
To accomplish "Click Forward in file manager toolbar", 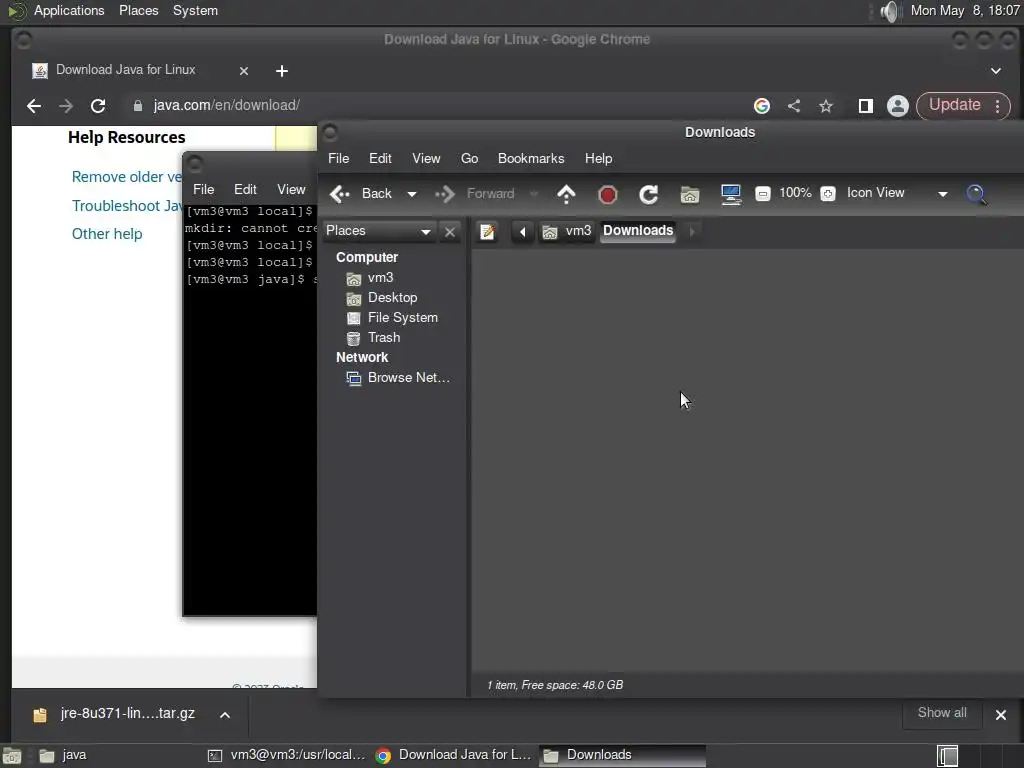I will tap(475, 194).
